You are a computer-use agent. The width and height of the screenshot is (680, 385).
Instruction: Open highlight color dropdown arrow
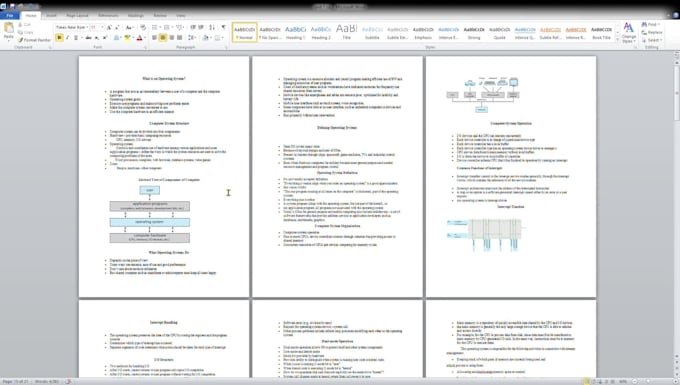tap(133, 38)
